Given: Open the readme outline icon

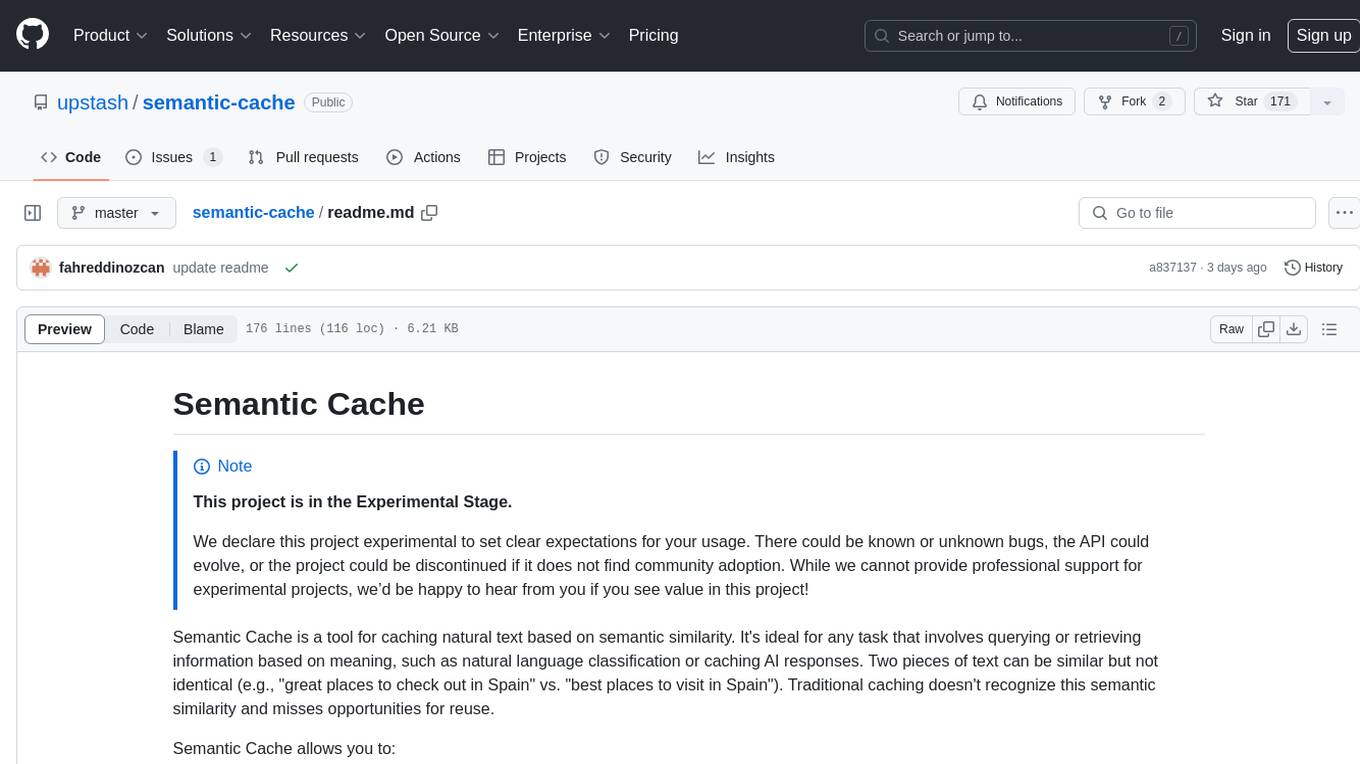Looking at the screenshot, I should (x=1329, y=329).
